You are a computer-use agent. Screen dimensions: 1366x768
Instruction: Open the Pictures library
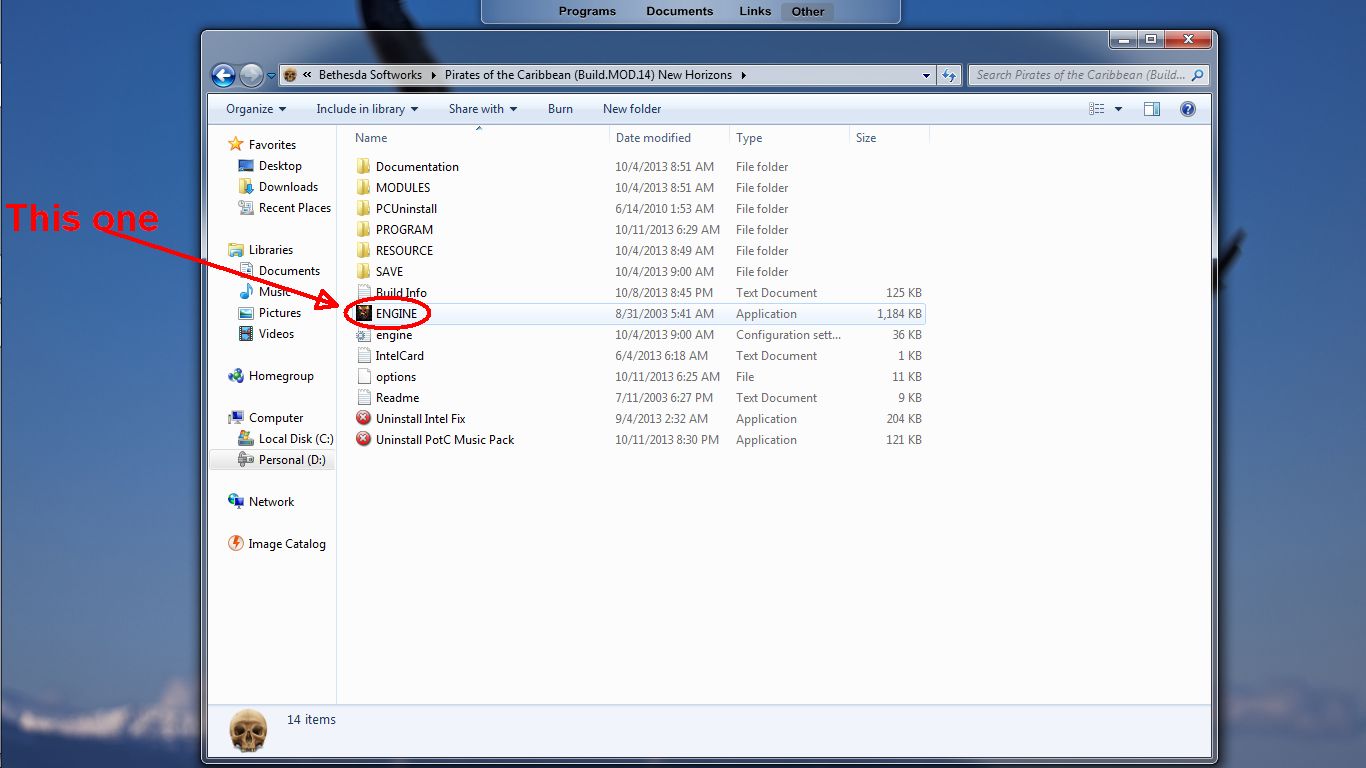click(270, 313)
